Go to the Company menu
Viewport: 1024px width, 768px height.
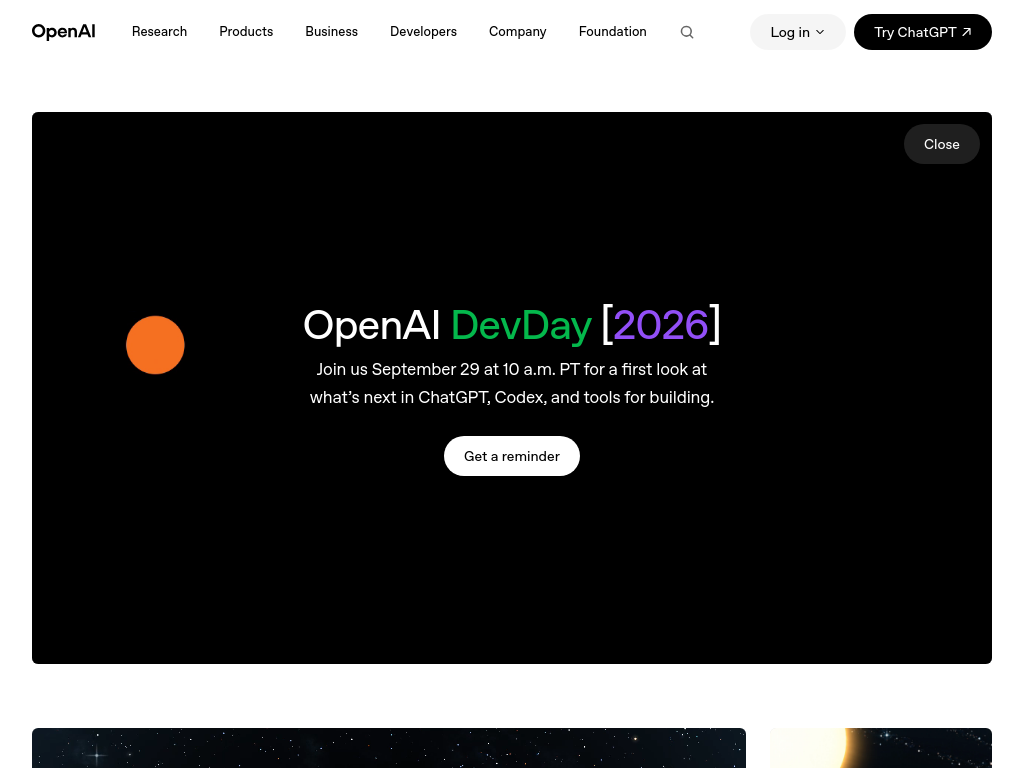point(517,31)
